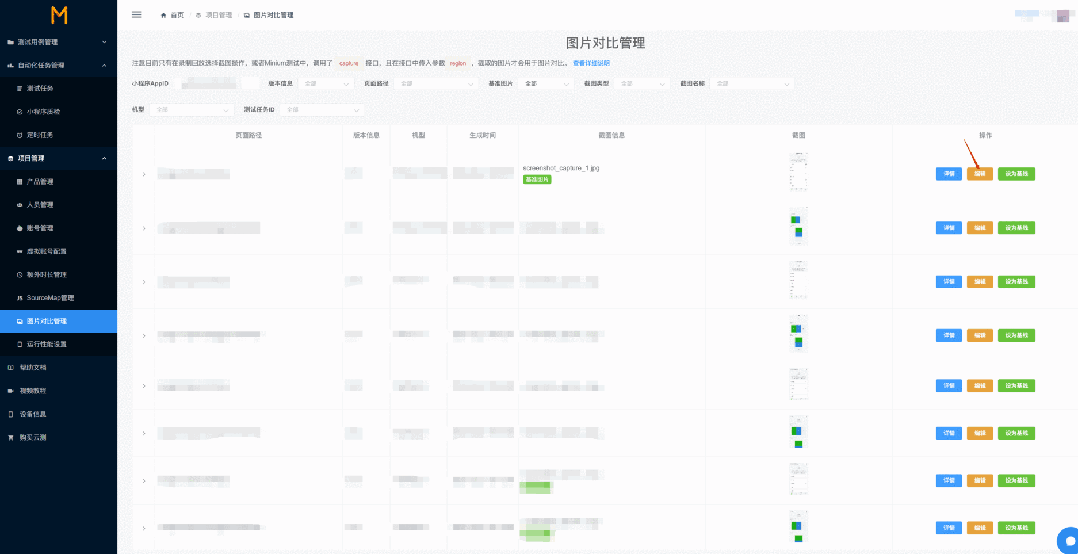Open the 版本信息 filter dropdown
1078x554 pixels.
click(327, 83)
